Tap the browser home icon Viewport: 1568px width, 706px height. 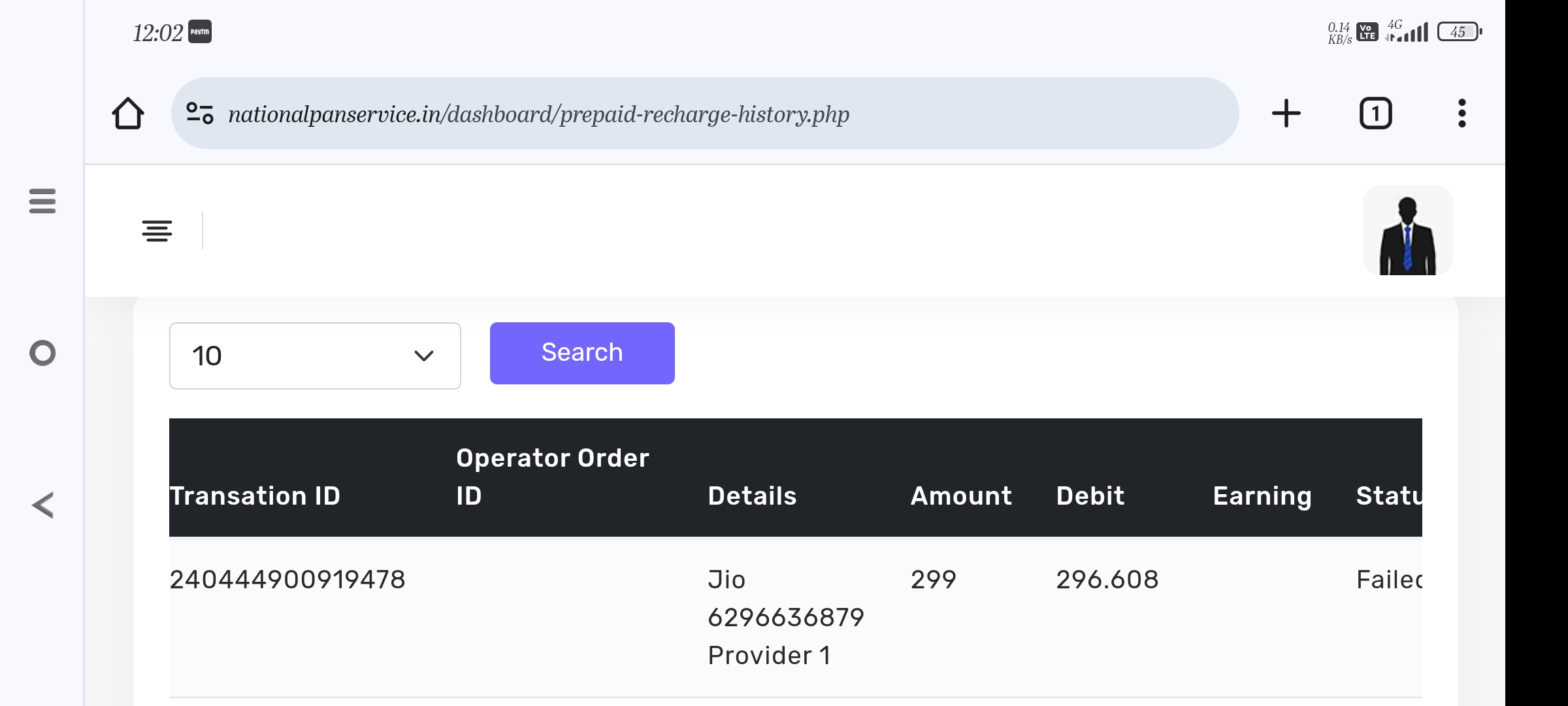[128, 114]
